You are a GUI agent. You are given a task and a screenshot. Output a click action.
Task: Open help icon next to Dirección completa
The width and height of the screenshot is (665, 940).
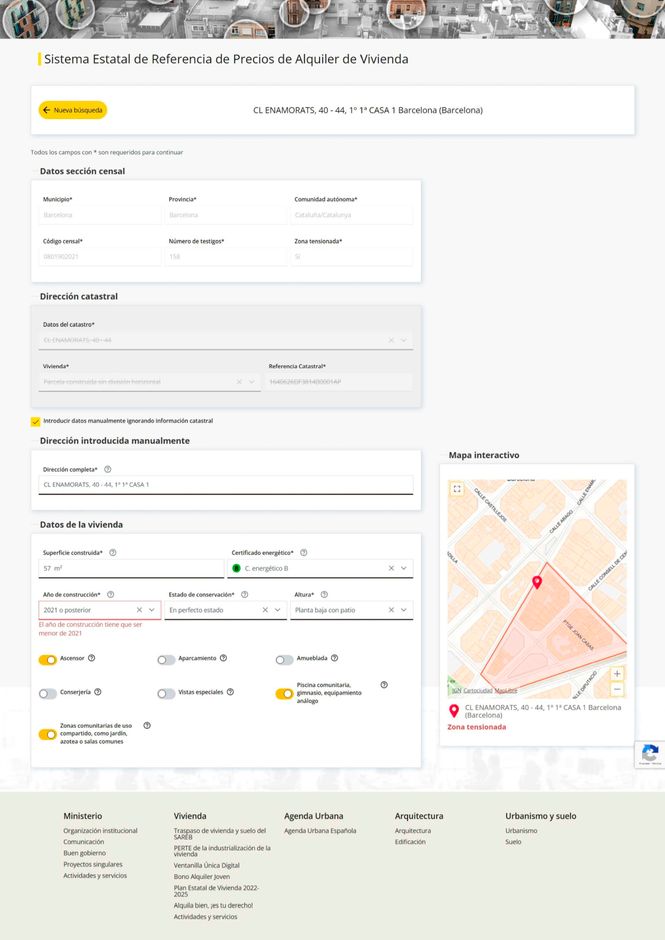pos(107,469)
